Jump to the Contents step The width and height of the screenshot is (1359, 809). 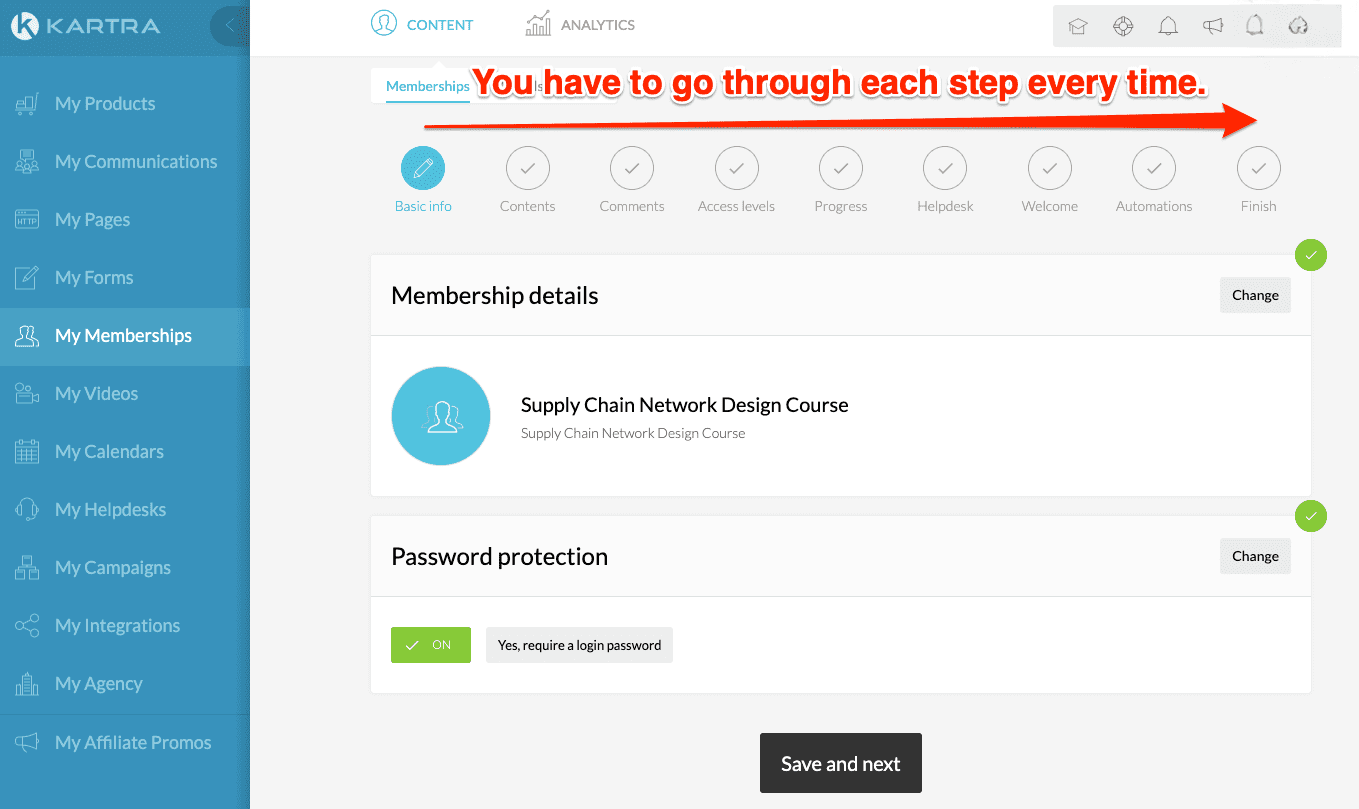(527, 169)
